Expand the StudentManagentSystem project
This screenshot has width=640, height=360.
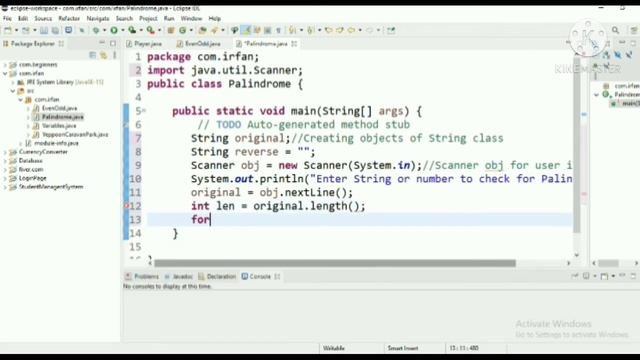5,187
